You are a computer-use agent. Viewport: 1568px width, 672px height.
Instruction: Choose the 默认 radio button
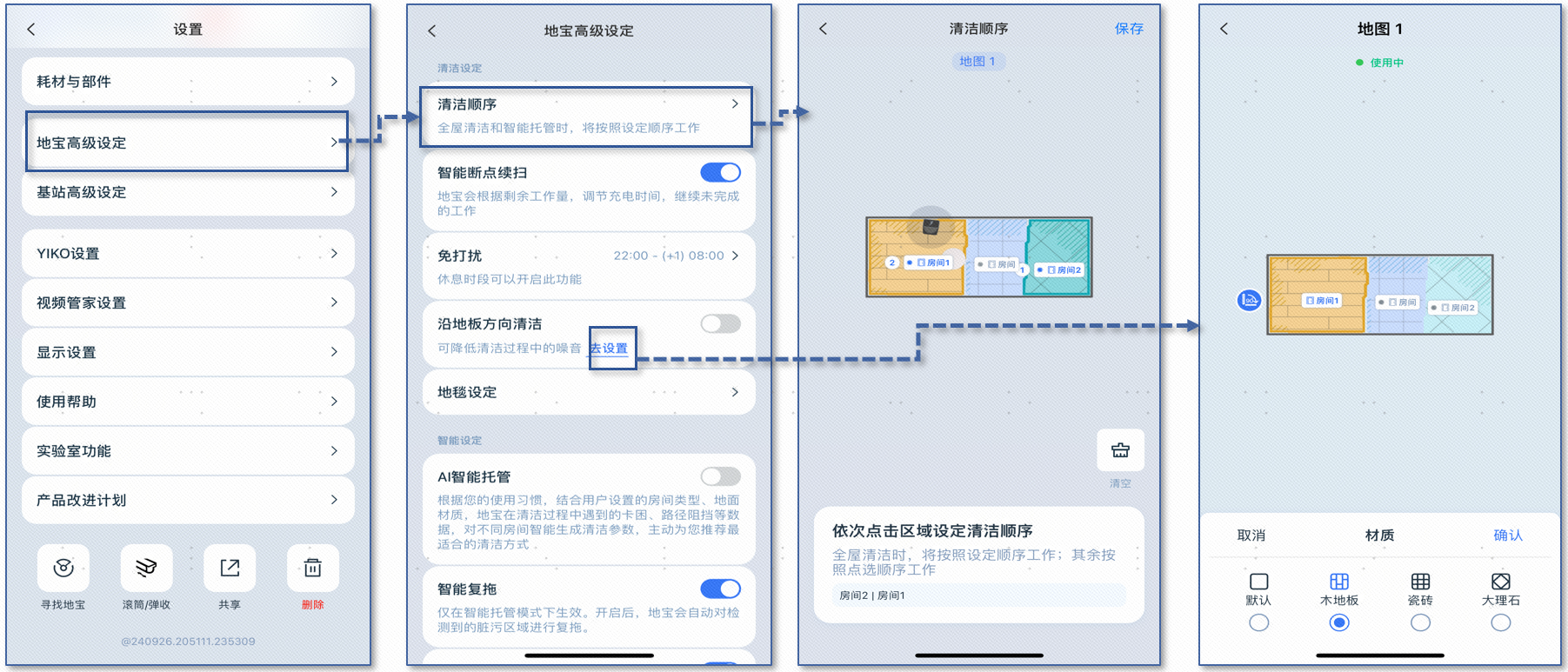click(1258, 622)
